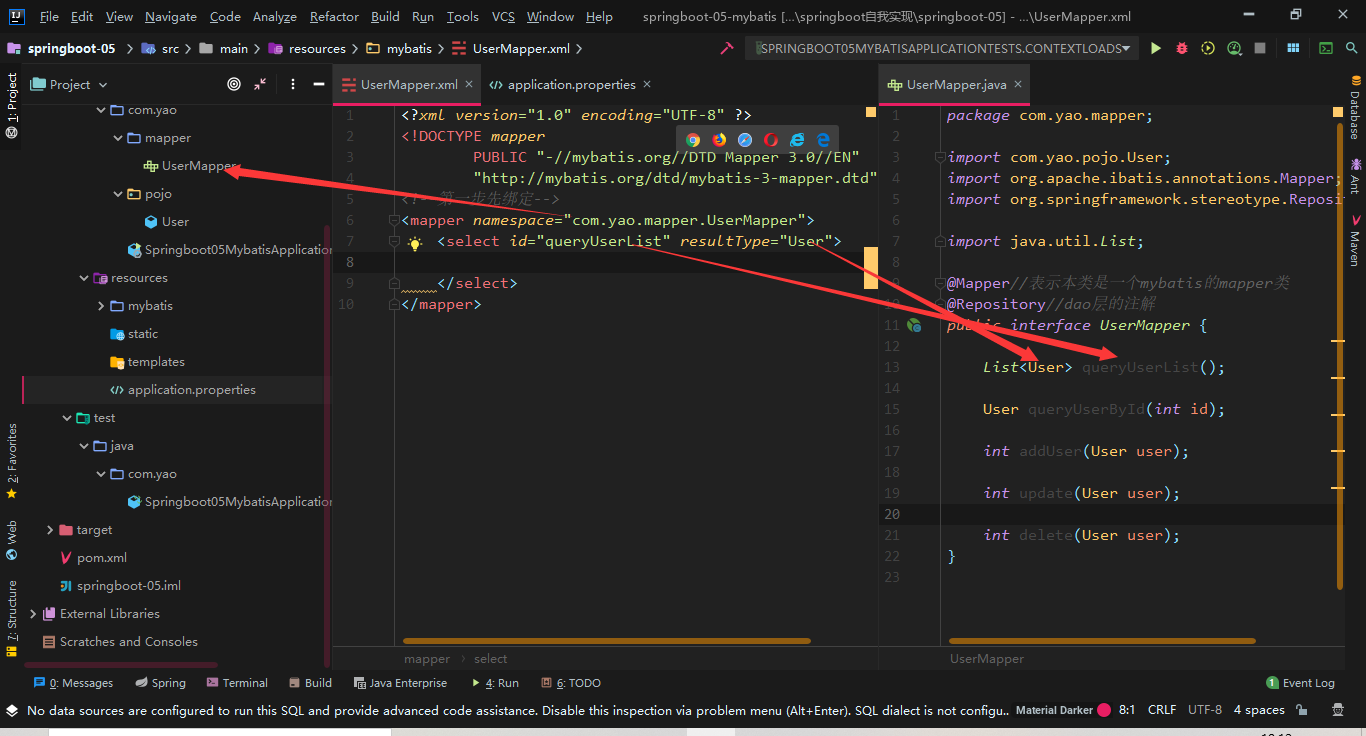Open Project Structure grid icon
1366x736 pixels.
point(1293,48)
